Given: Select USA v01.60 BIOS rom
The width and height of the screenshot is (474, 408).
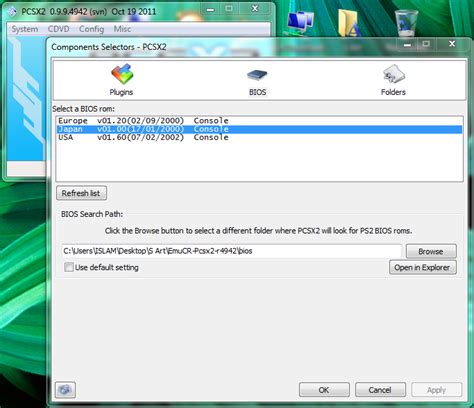Looking at the screenshot, I should [x=259, y=137].
